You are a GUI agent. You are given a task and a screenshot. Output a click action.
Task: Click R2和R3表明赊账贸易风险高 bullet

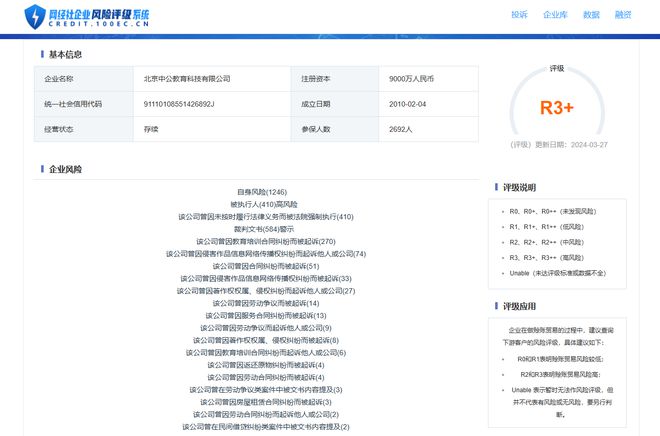click(560, 375)
